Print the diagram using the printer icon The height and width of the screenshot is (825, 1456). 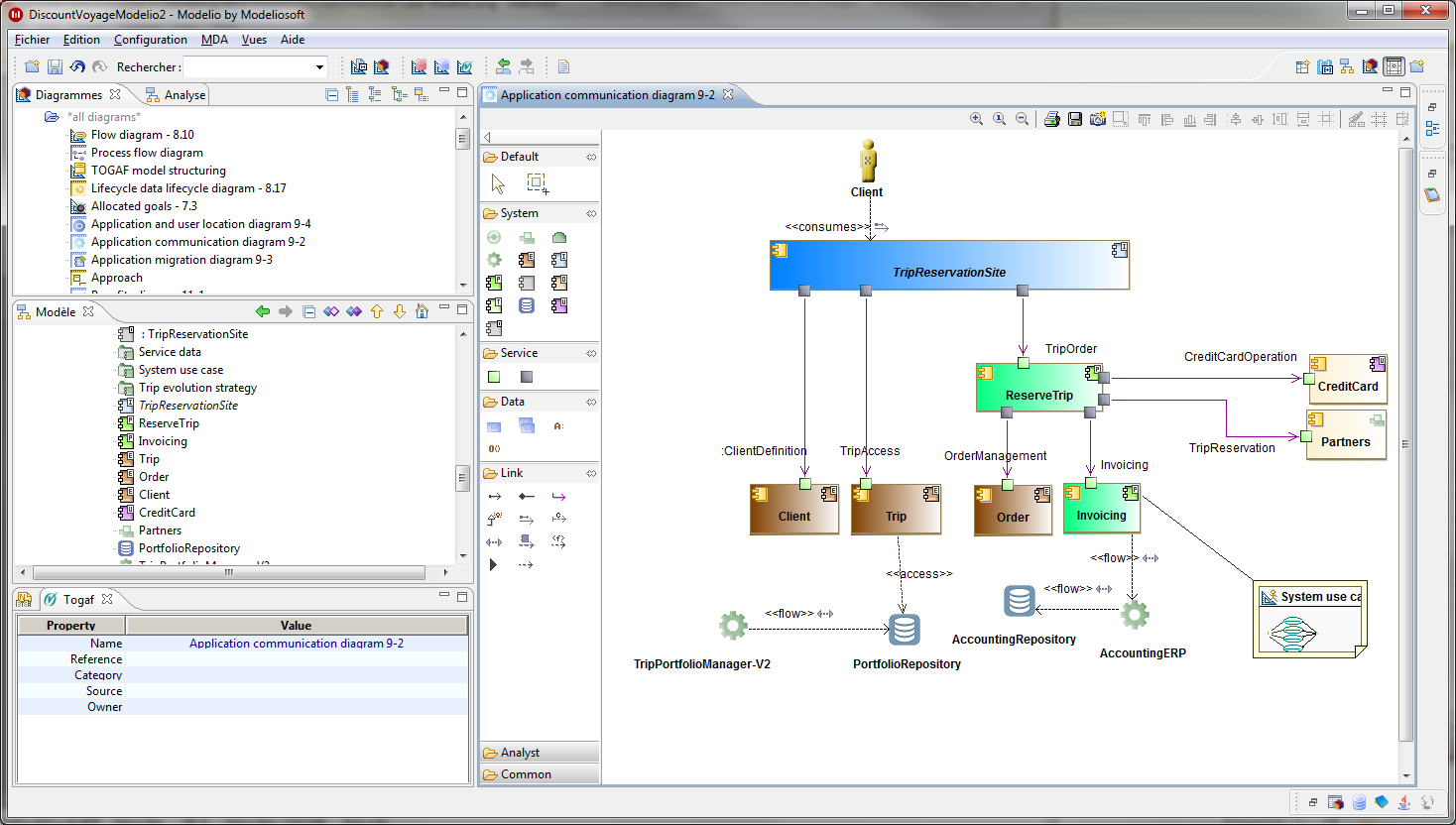[1052, 119]
